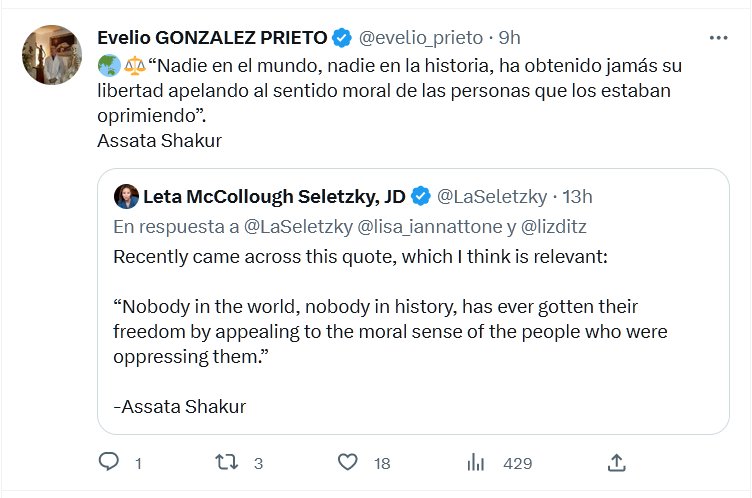Open the three-dot more options menu
752x498 pixels.
pyautogui.click(x=718, y=38)
